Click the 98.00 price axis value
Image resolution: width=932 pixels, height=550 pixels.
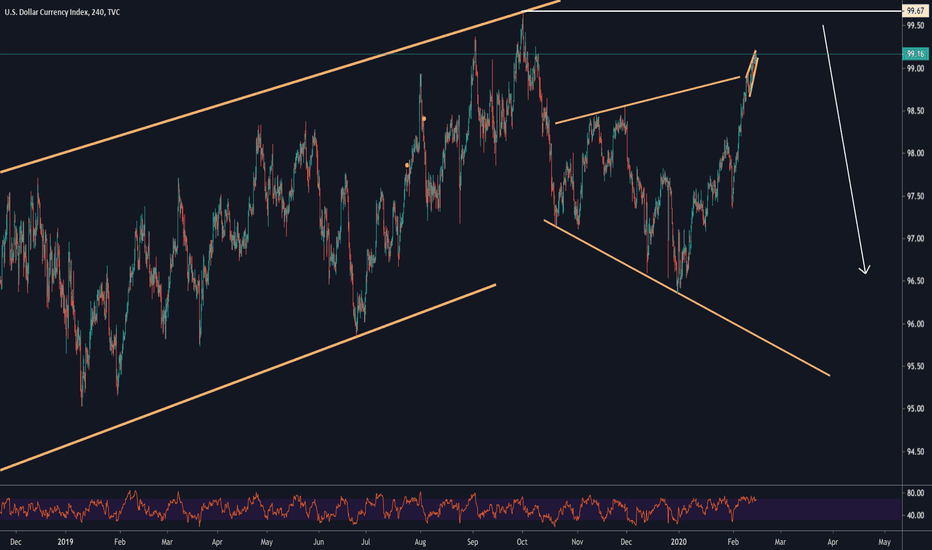click(x=915, y=153)
